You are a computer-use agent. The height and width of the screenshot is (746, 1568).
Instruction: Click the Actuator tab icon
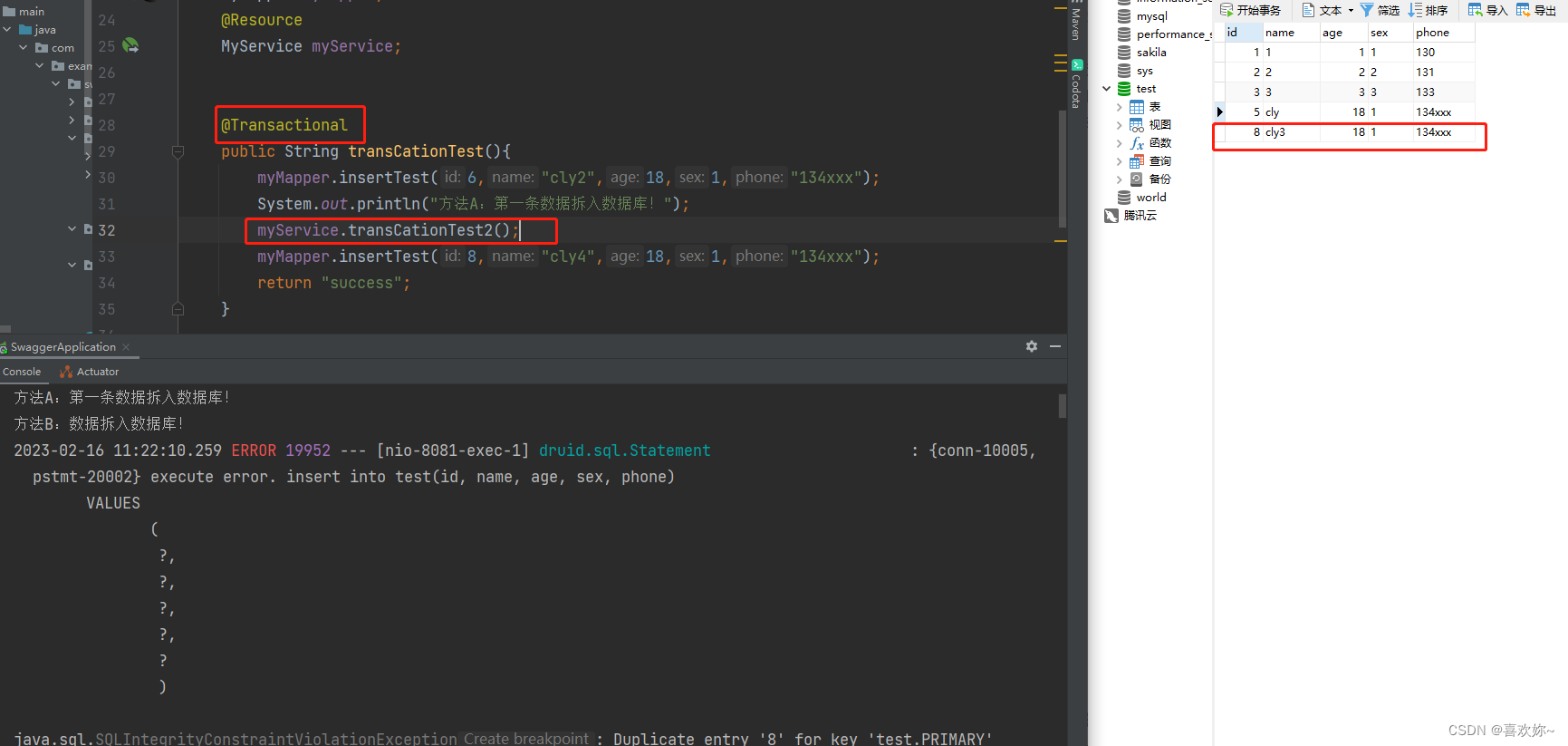click(65, 372)
